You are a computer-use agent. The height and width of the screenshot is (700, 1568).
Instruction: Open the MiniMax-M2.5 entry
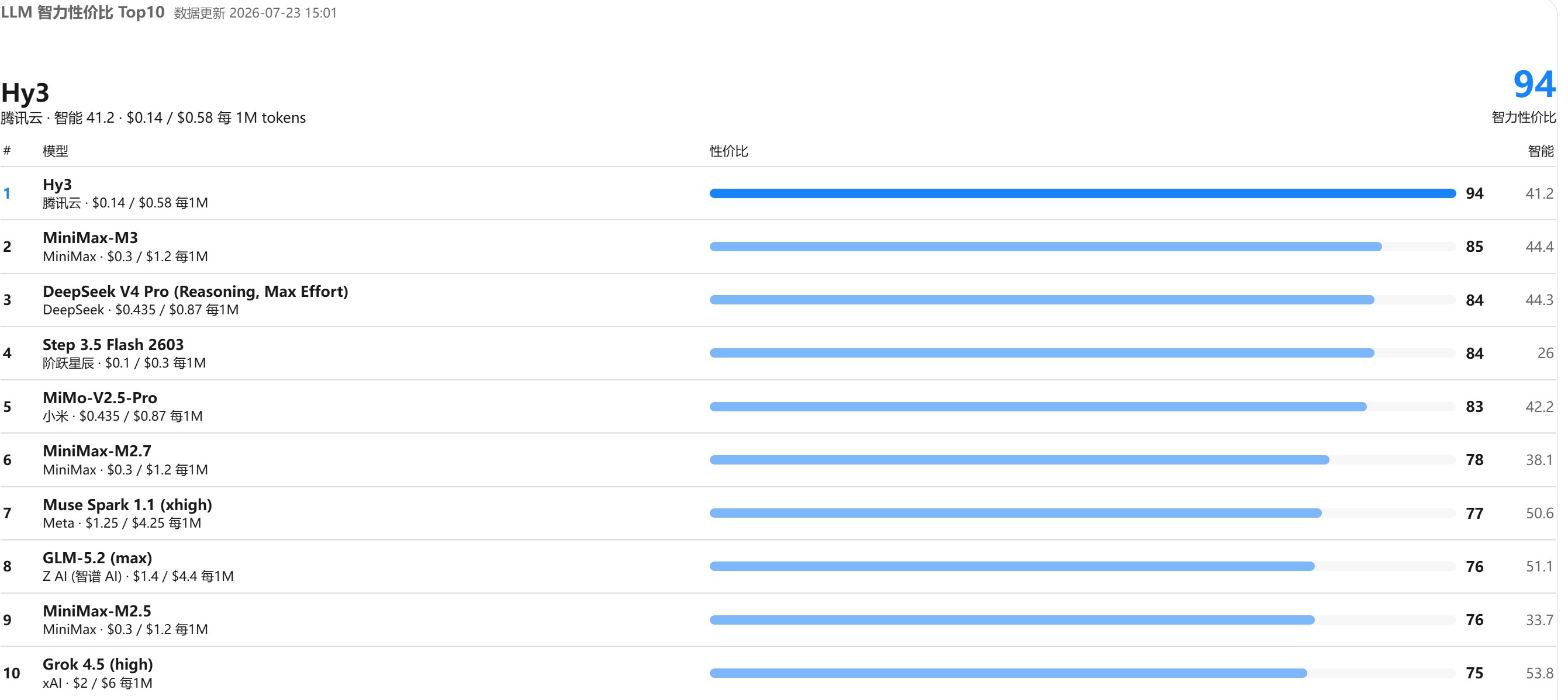(97, 611)
